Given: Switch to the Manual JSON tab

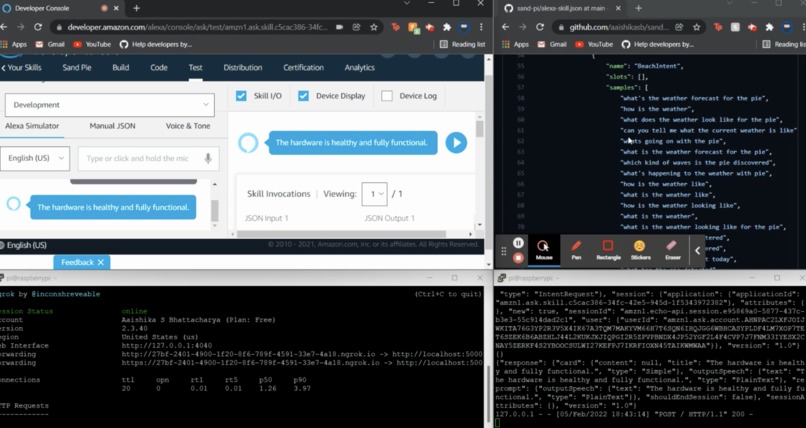Looking at the screenshot, I should pos(112,126).
